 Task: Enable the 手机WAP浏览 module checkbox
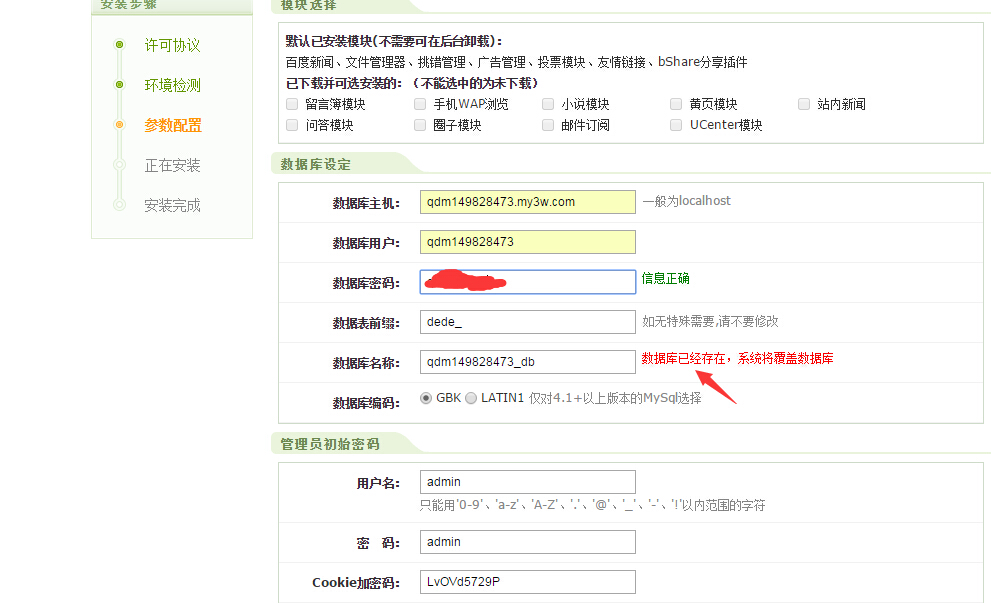(420, 104)
